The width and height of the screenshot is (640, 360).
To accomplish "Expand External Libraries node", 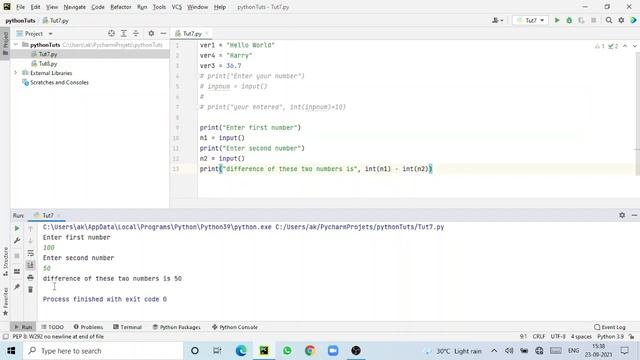I will 16,73.
